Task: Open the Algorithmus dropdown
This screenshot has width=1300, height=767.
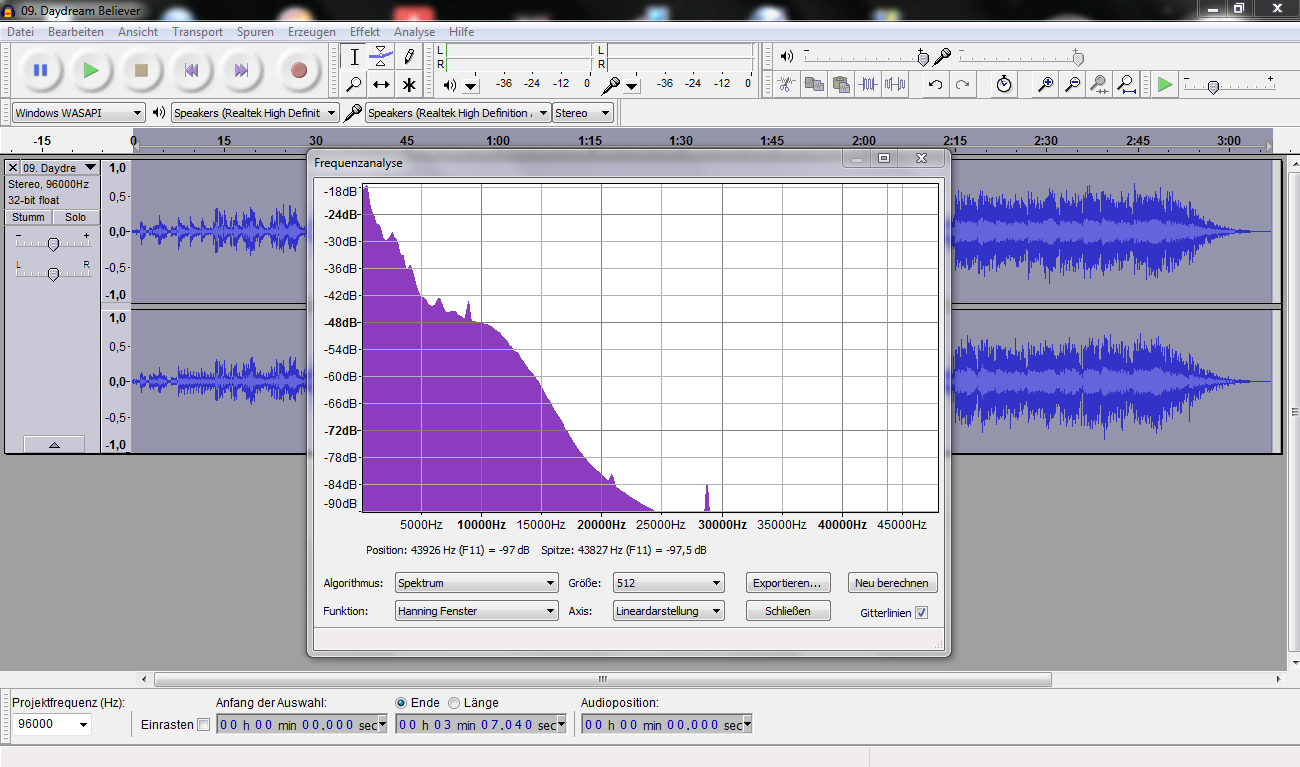Action: pyautogui.click(x=476, y=583)
